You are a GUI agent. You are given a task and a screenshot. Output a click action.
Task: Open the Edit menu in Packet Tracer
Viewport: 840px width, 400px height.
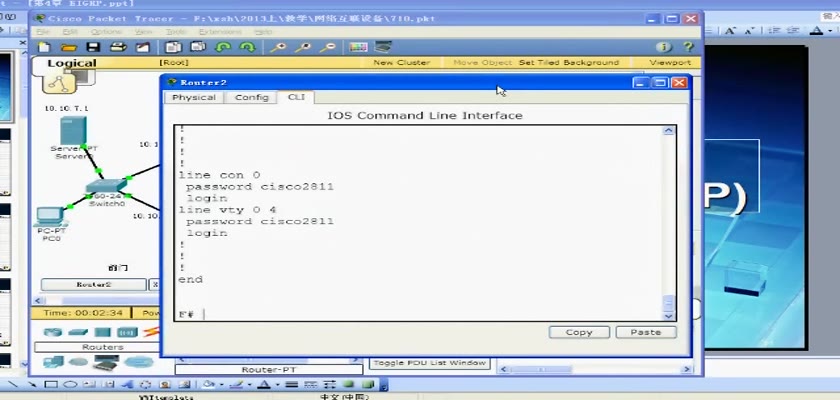tap(70, 32)
